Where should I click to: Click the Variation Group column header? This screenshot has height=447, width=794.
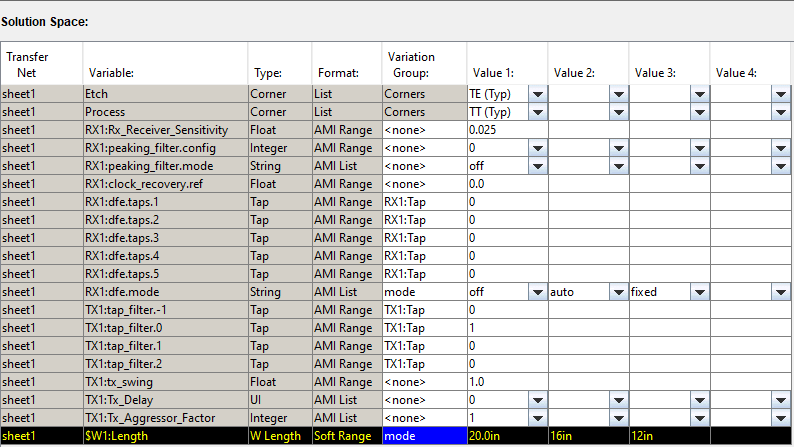point(411,65)
